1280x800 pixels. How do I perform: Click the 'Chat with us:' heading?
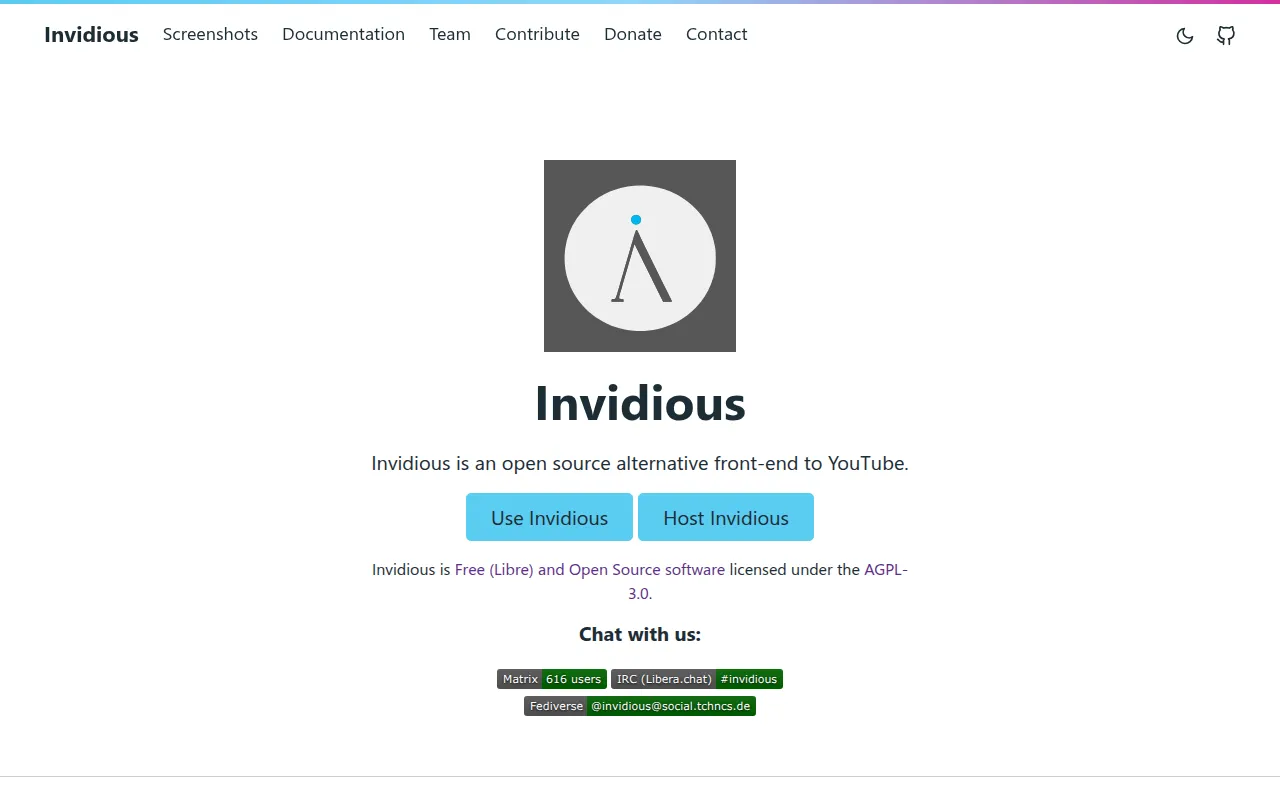click(x=640, y=634)
